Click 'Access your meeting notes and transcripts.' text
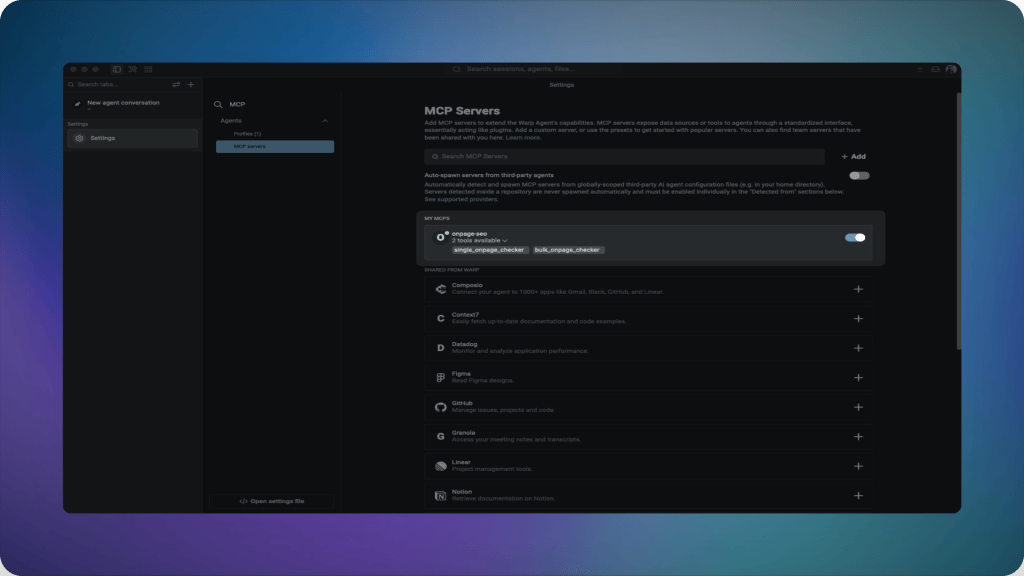The height and width of the screenshot is (576, 1024). click(516, 440)
